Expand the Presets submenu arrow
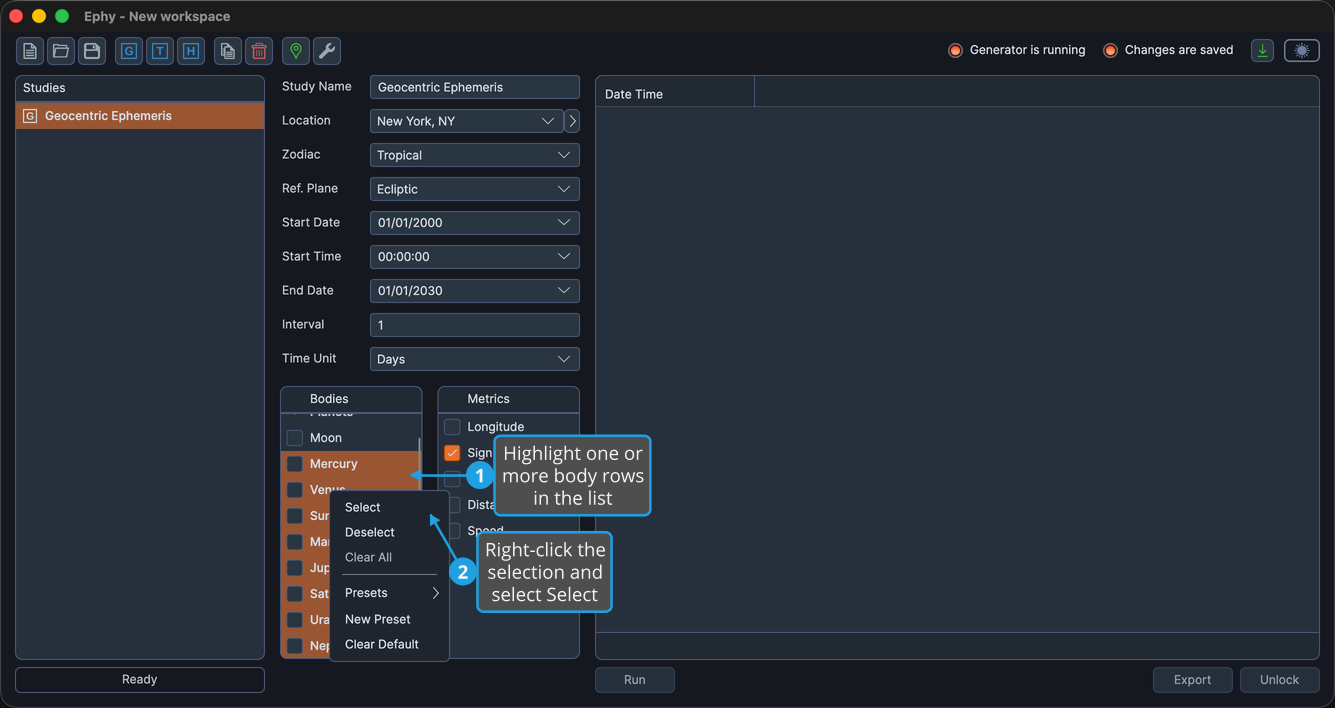Viewport: 1335px width, 708px height. pyautogui.click(x=436, y=593)
